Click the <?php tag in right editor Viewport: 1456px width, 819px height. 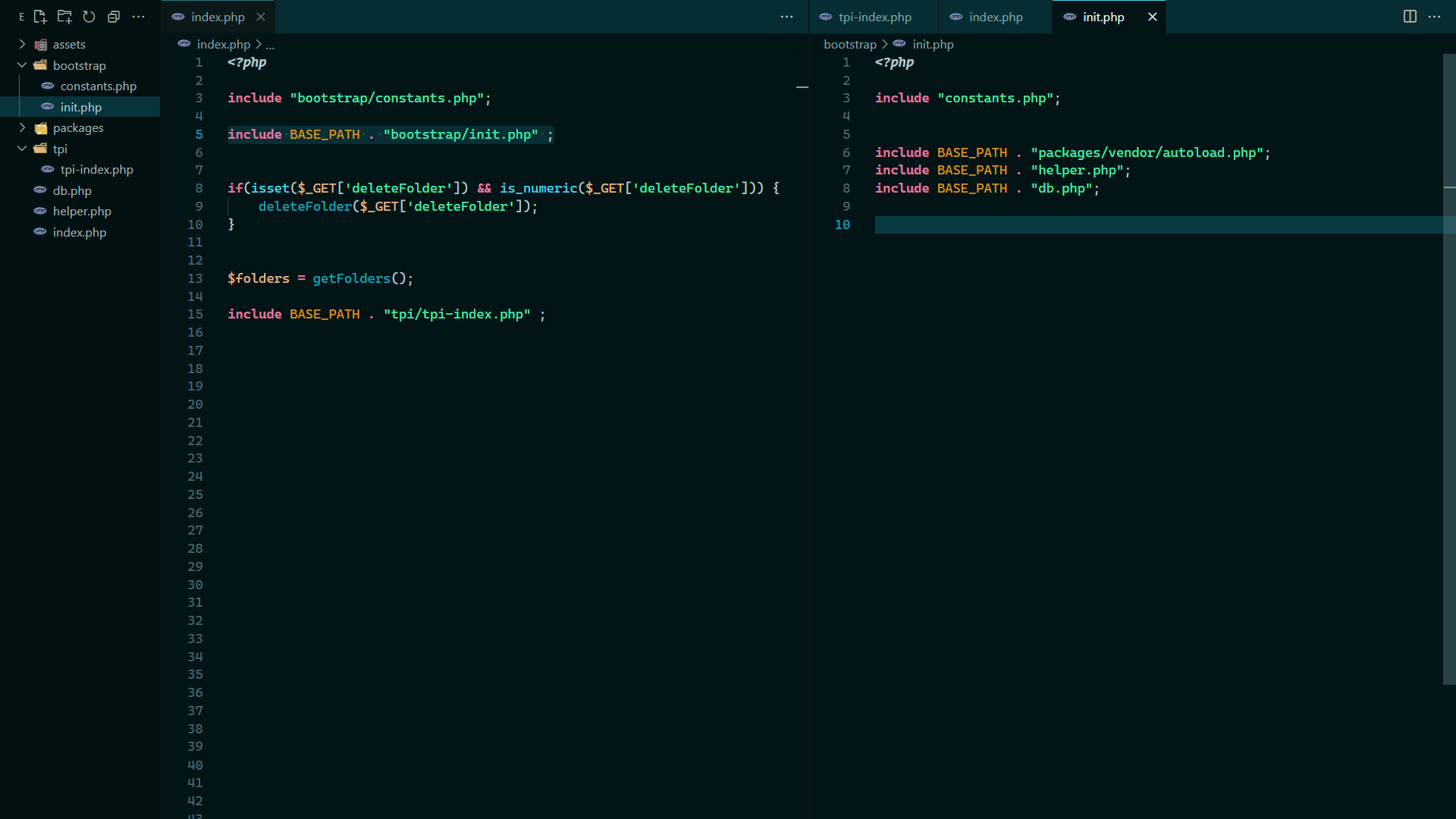[895, 62]
